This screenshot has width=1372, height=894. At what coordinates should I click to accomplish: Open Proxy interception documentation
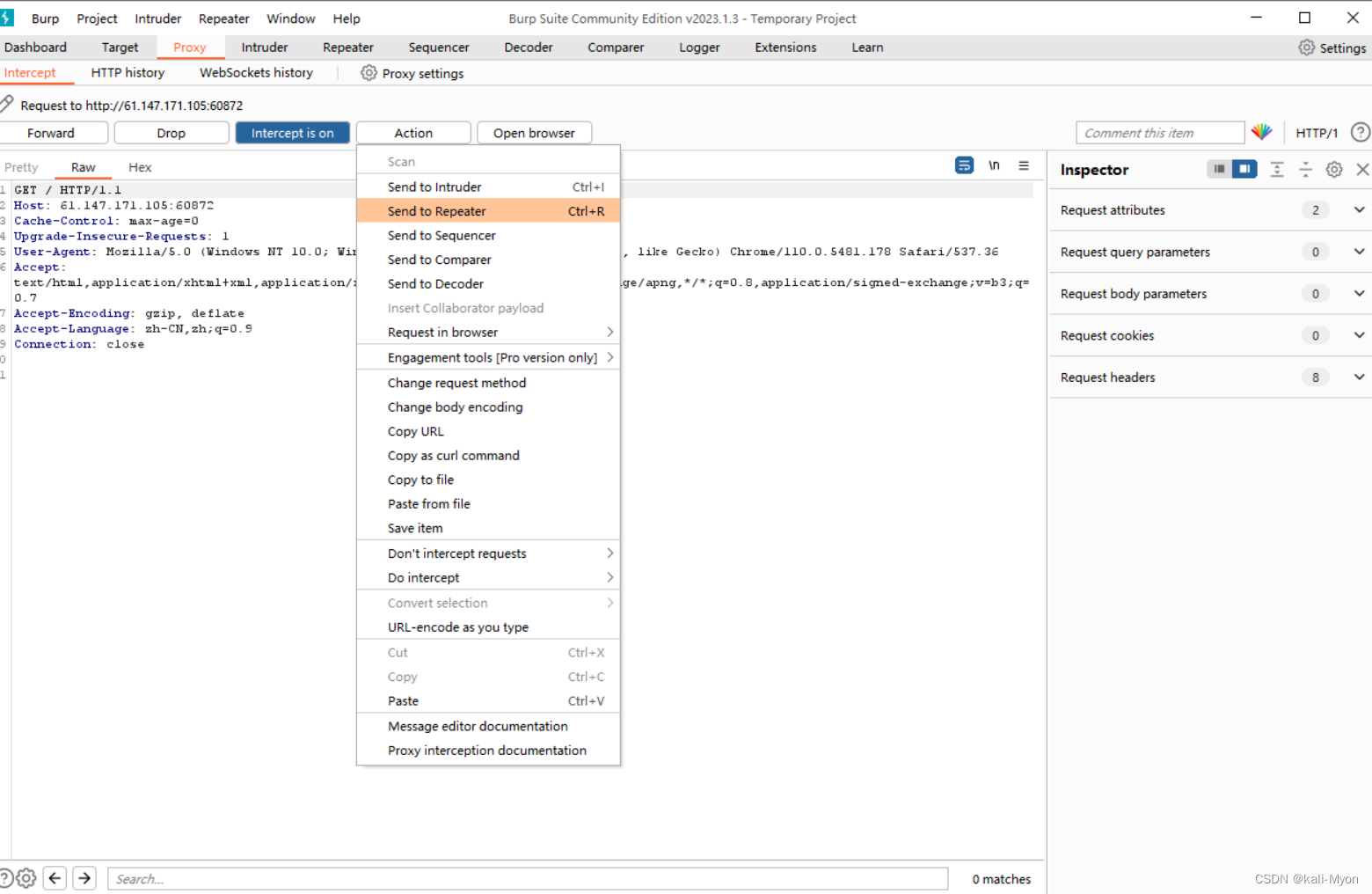coord(488,751)
